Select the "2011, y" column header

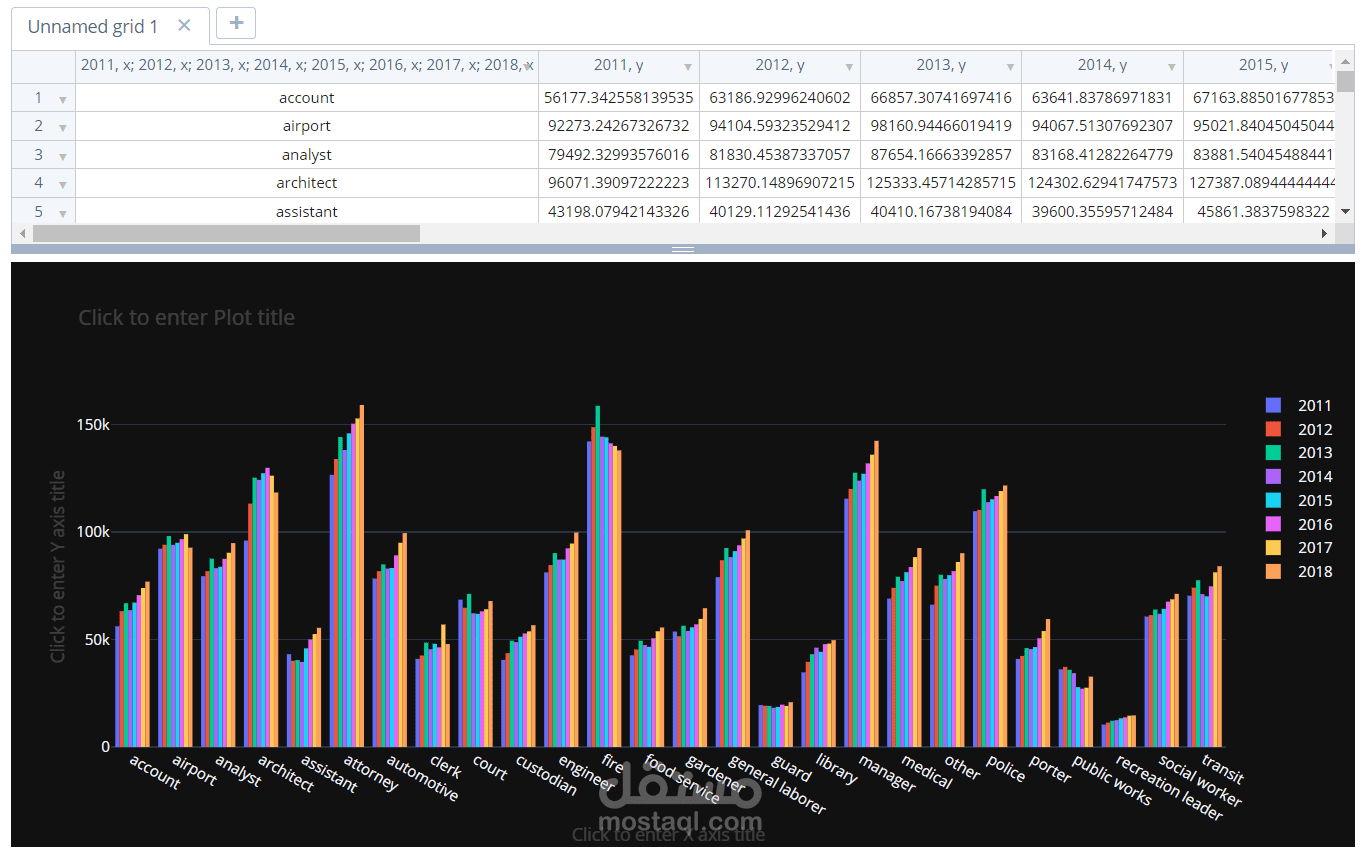click(619, 65)
